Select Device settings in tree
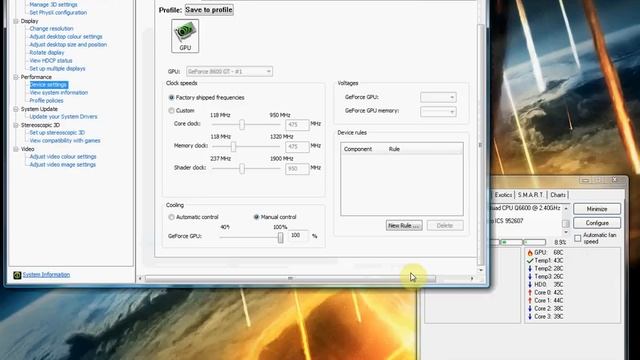 tap(49, 85)
